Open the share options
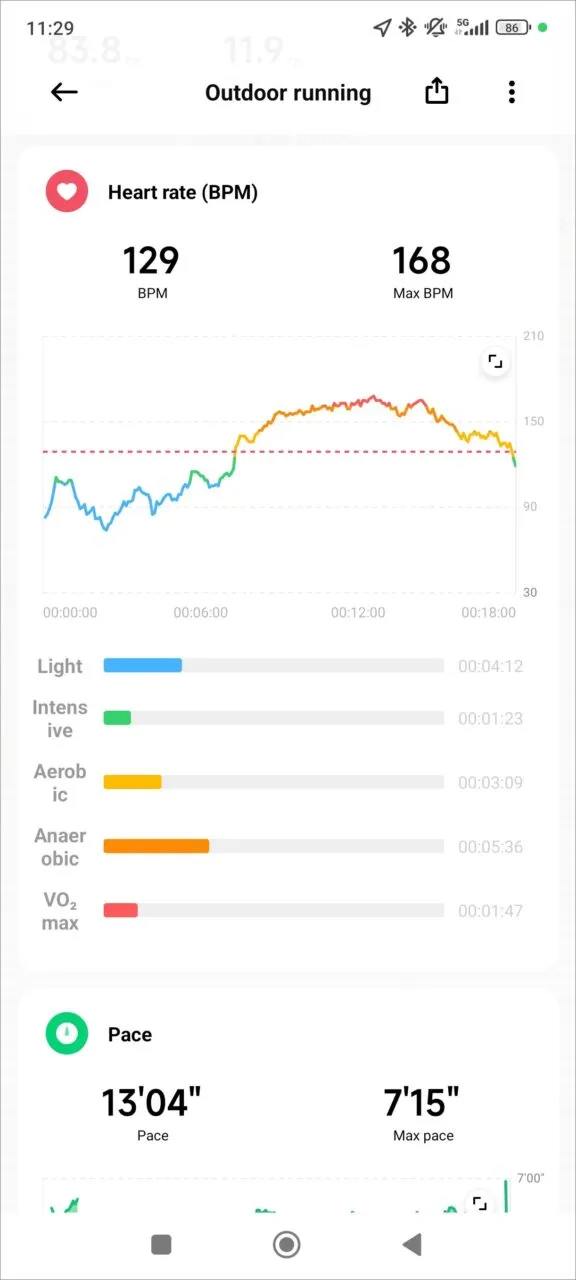This screenshot has width=576, height=1280. [436, 91]
